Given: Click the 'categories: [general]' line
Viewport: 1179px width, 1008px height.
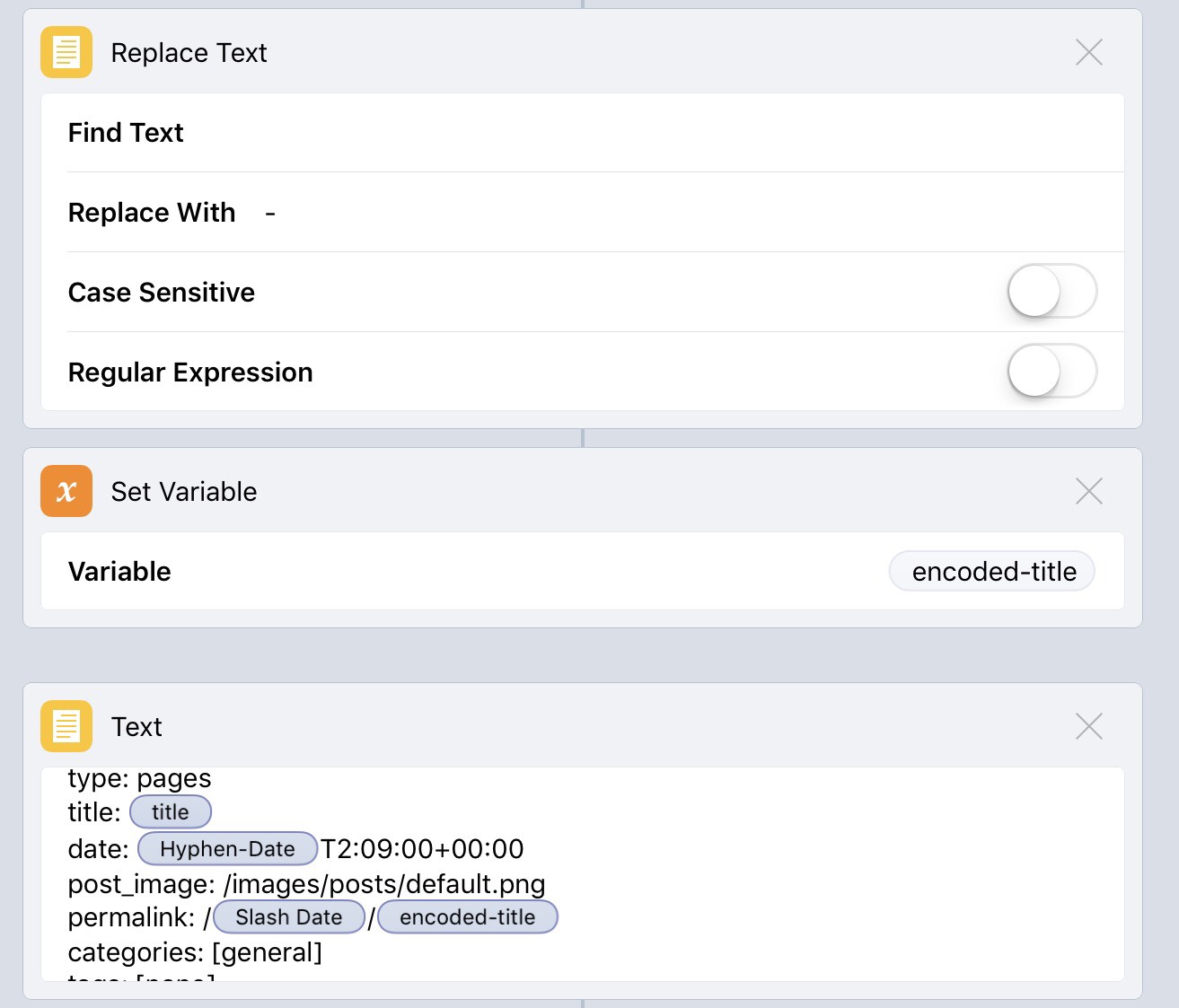Looking at the screenshot, I should pyautogui.click(x=195, y=952).
